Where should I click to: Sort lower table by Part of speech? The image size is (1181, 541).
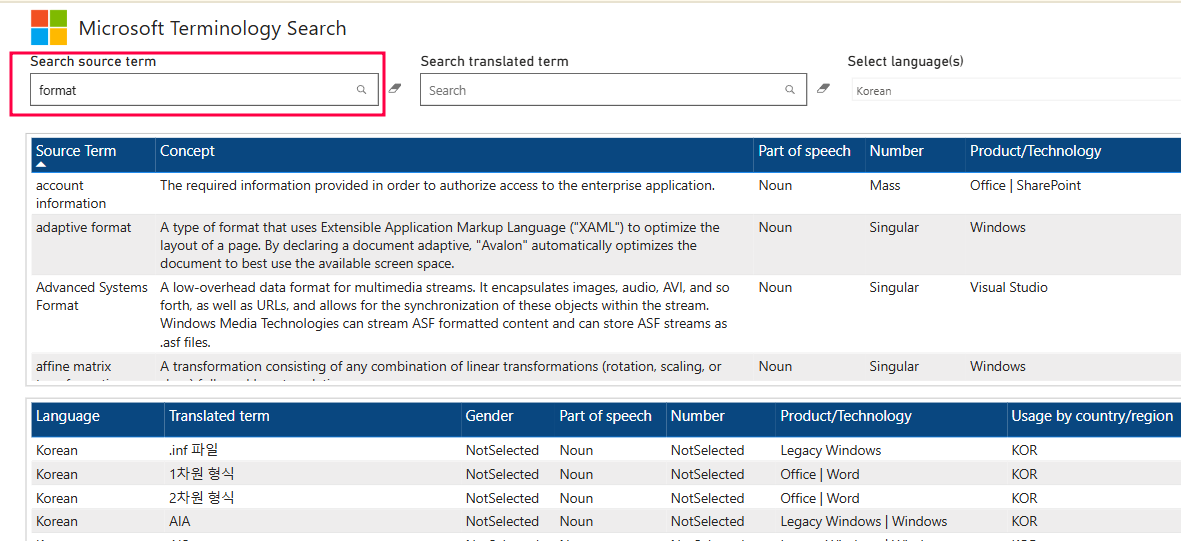tap(606, 416)
